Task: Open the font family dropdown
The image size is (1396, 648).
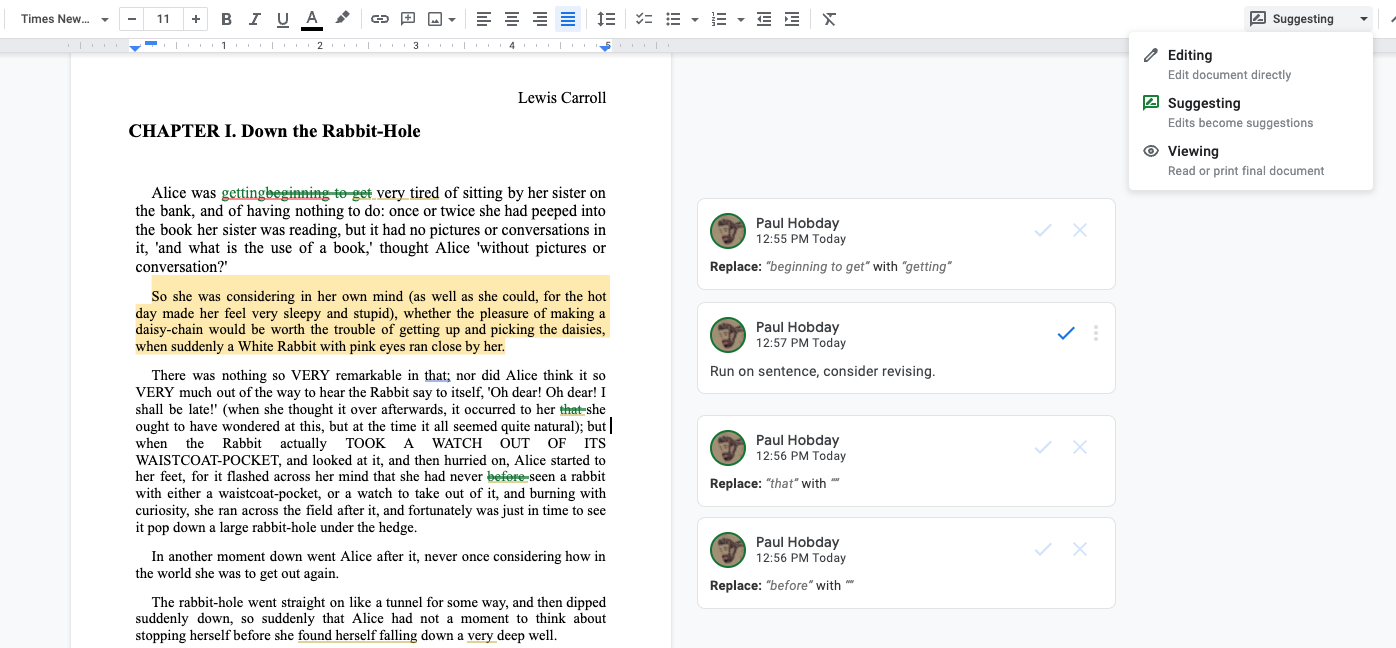Action: click(x=60, y=18)
